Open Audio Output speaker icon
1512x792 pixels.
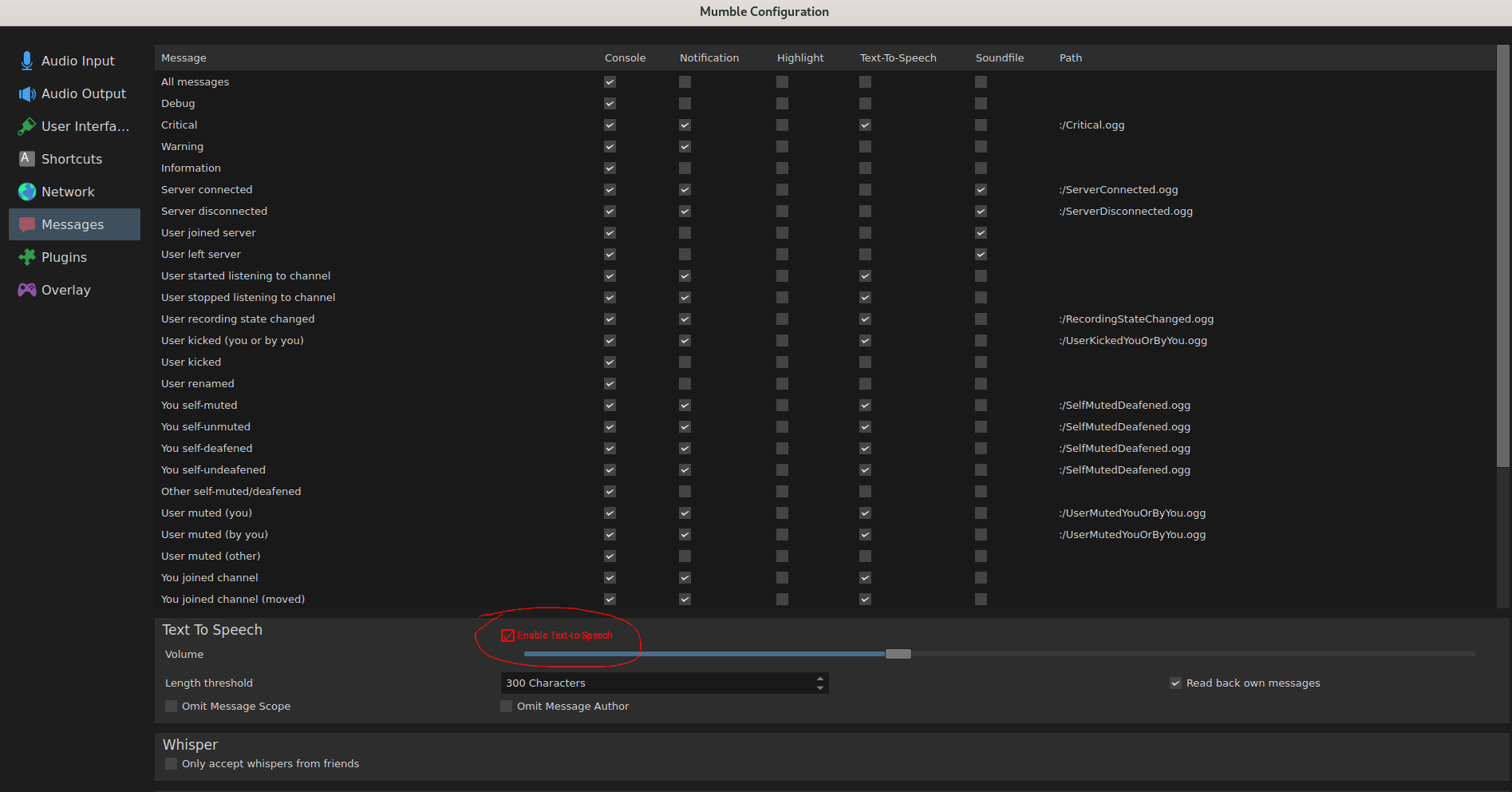(27, 93)
